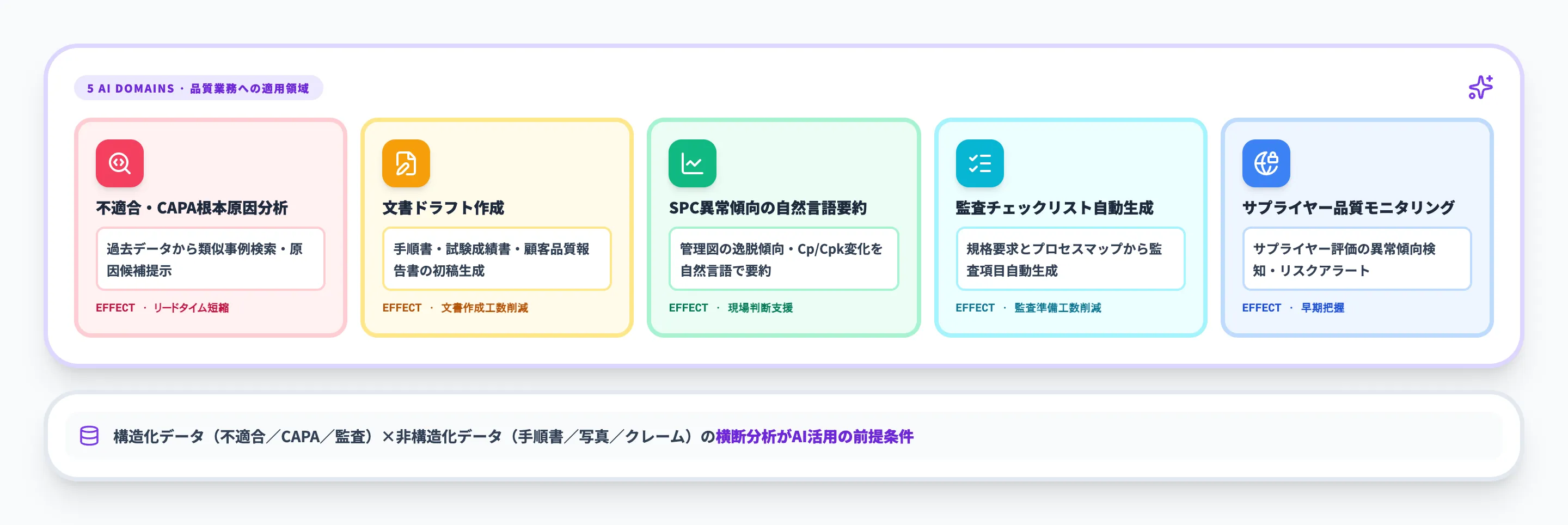Click the EFFECT・文書作成工数削減 label

(455, 308)
